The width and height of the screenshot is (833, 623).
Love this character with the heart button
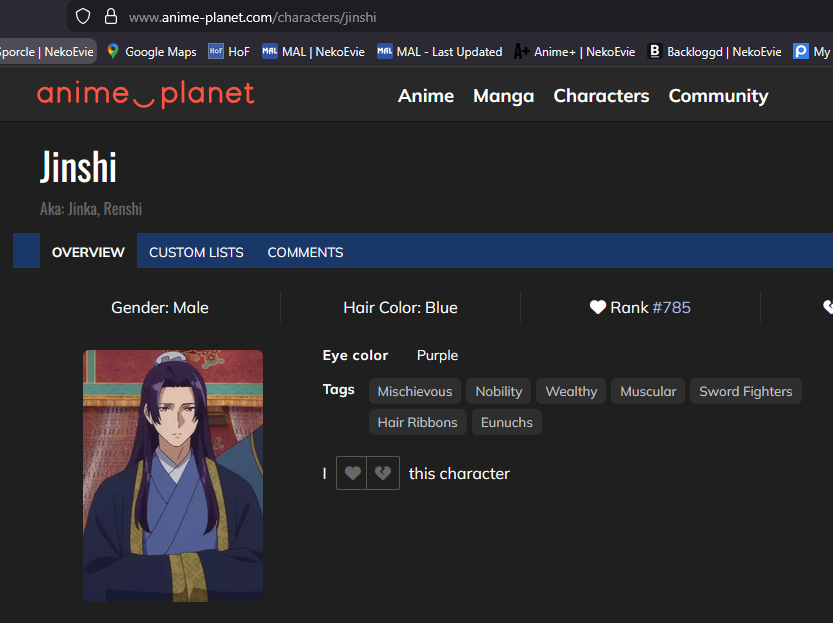[x=352, y=473]
